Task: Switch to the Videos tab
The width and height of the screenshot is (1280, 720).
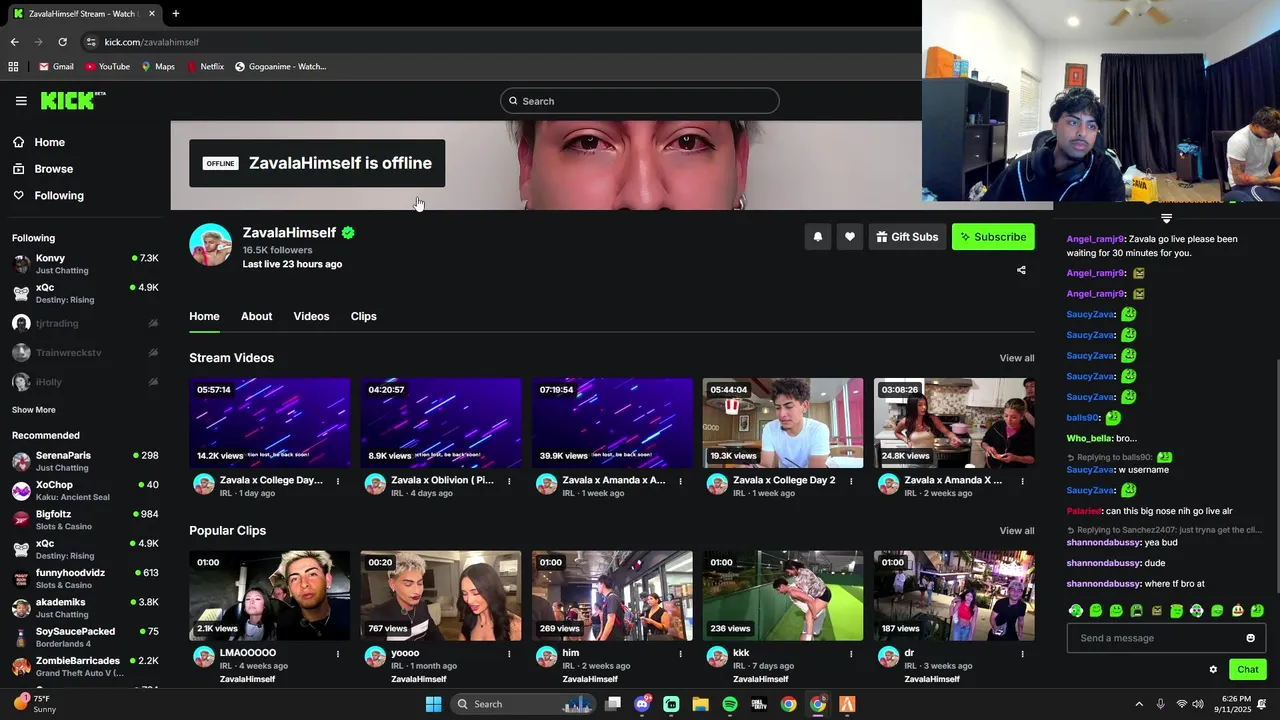Action: pos(311,316)
